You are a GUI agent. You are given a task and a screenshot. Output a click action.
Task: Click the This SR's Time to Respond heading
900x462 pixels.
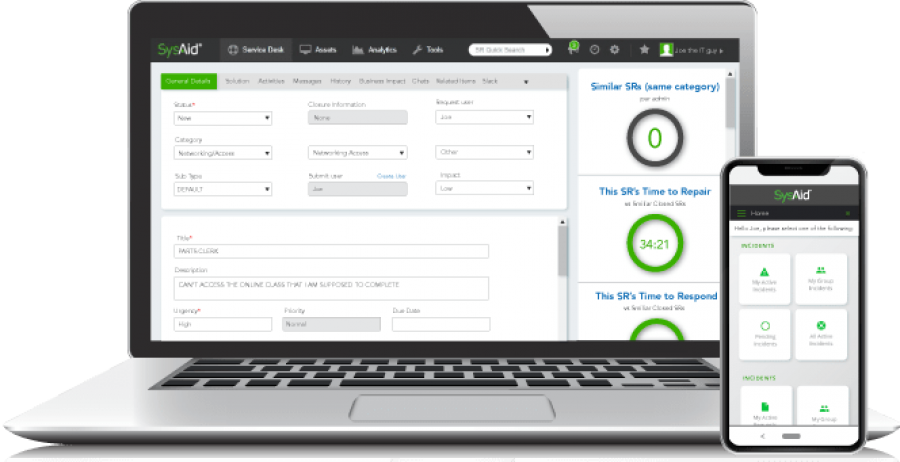tap(656, 296)
